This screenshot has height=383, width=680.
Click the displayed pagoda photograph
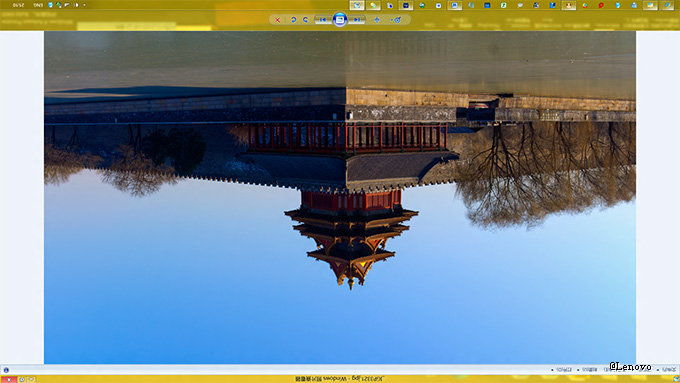coord(340,197)
